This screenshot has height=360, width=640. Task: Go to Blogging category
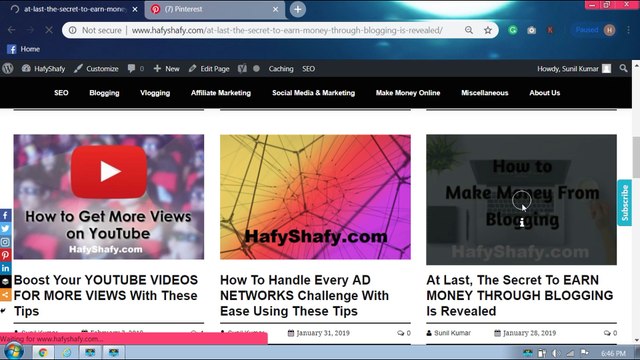click(x=104, y=93)
